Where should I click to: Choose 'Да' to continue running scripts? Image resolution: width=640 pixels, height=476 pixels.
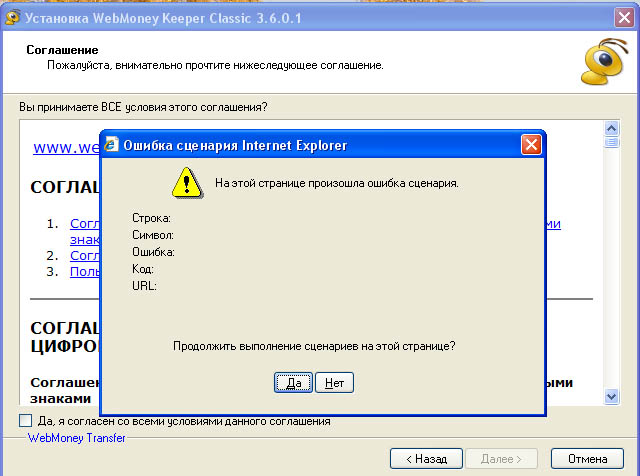(x=293, y=383)
